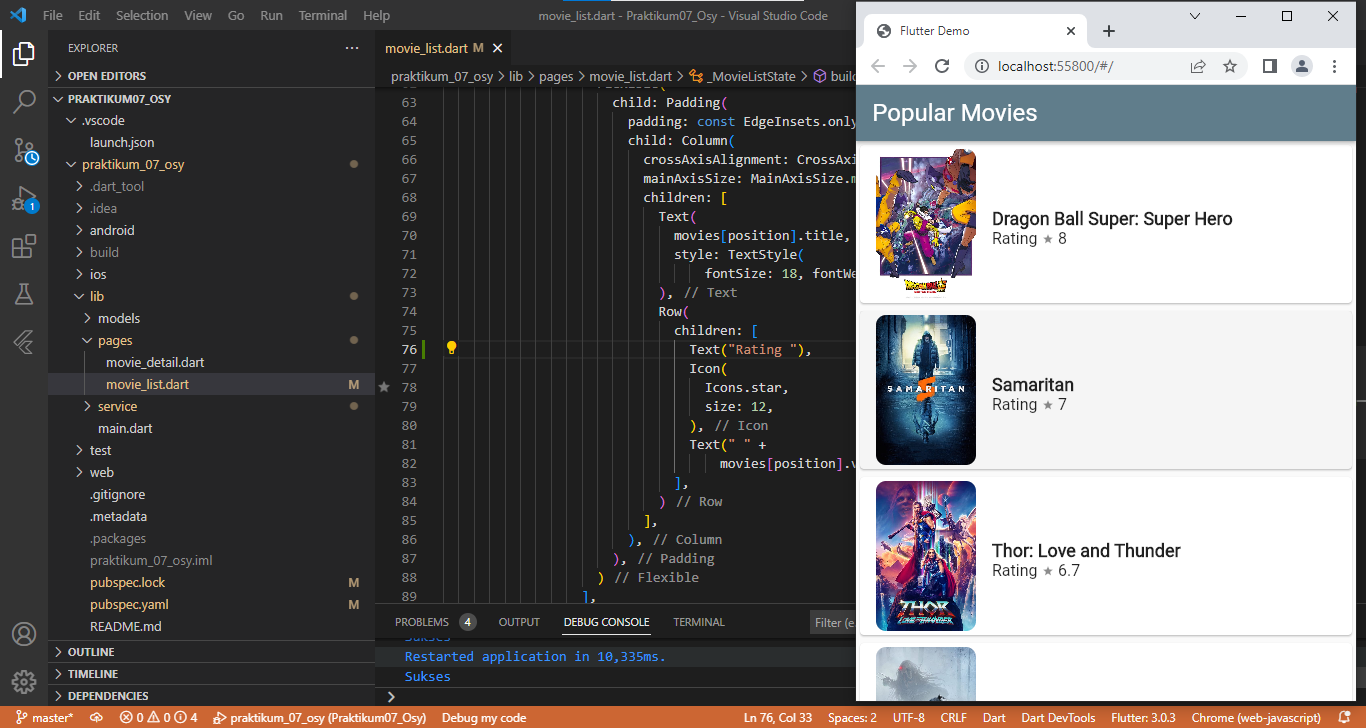
Task: Open the Flutter sidebar view
Action: click(x=24, y=342)
